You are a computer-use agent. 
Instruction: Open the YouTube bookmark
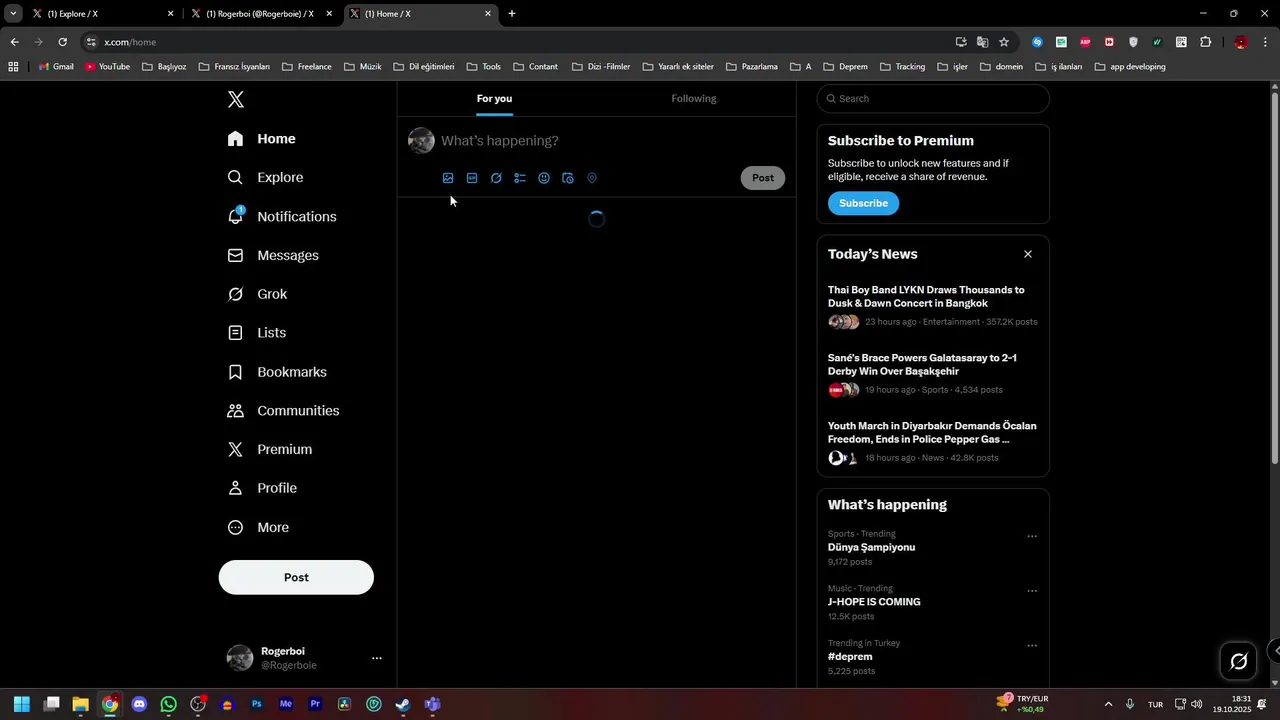(x=107, y=67)
